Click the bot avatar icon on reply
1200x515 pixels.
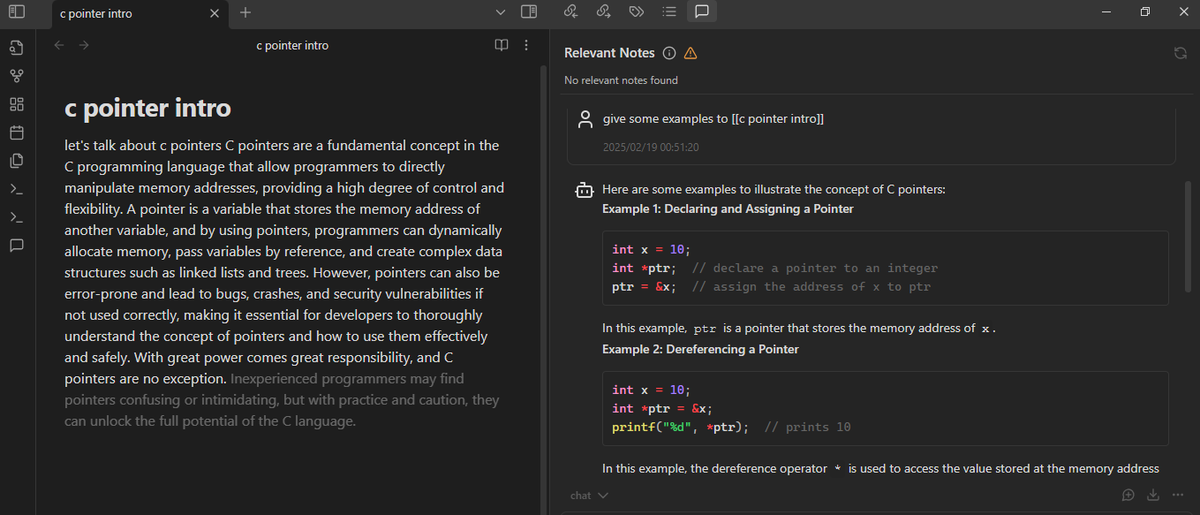coord(584,189)
